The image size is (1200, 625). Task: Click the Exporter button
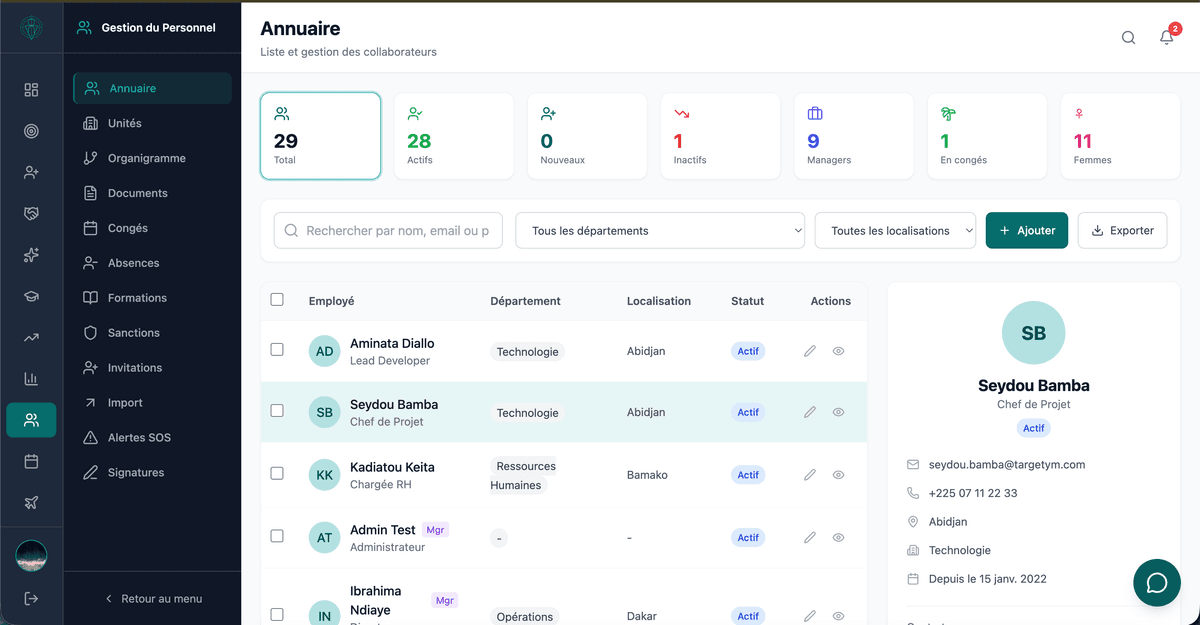tap(1122, 230)
